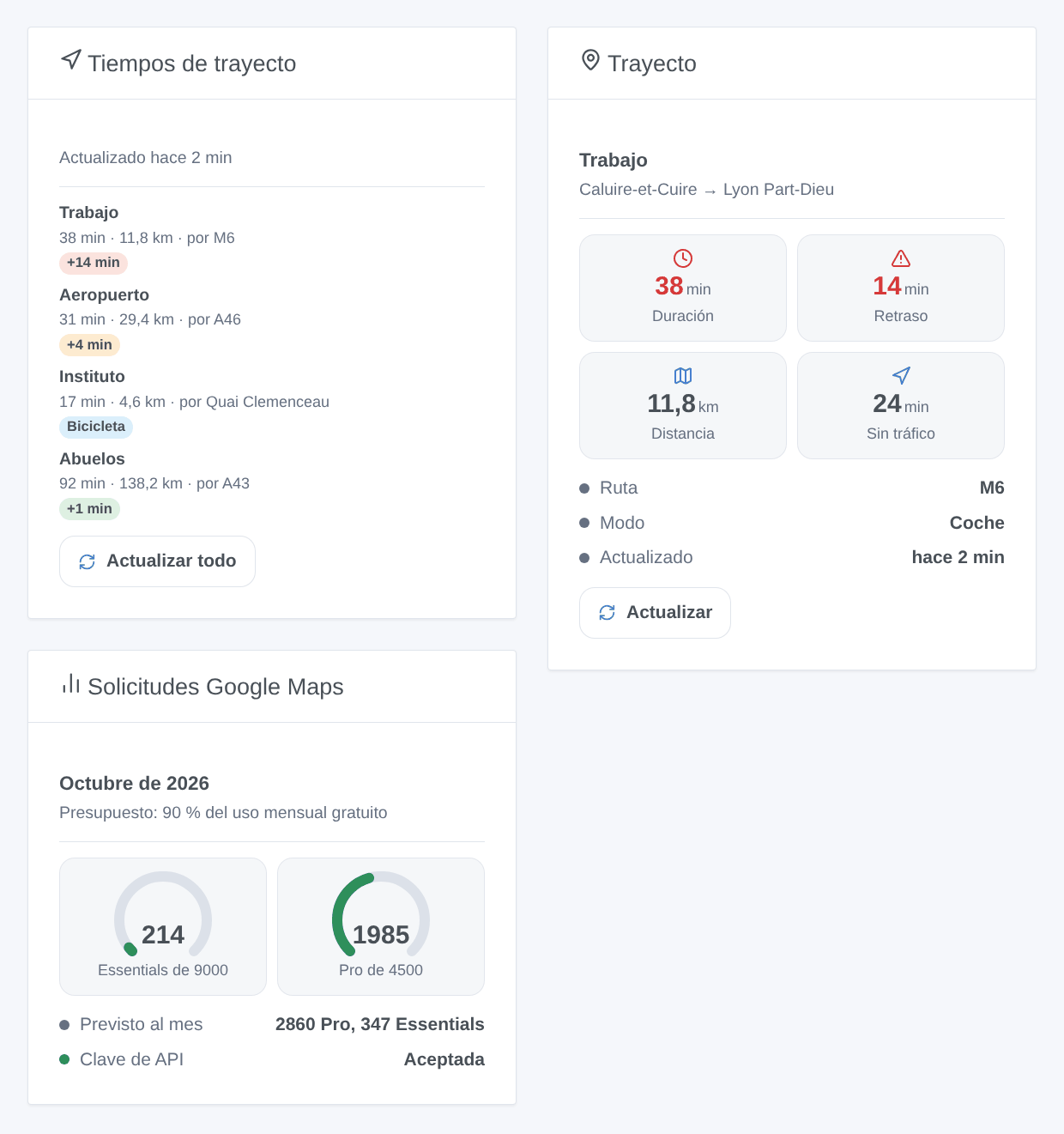Click the Previsto al mes label

[142, 1024]
